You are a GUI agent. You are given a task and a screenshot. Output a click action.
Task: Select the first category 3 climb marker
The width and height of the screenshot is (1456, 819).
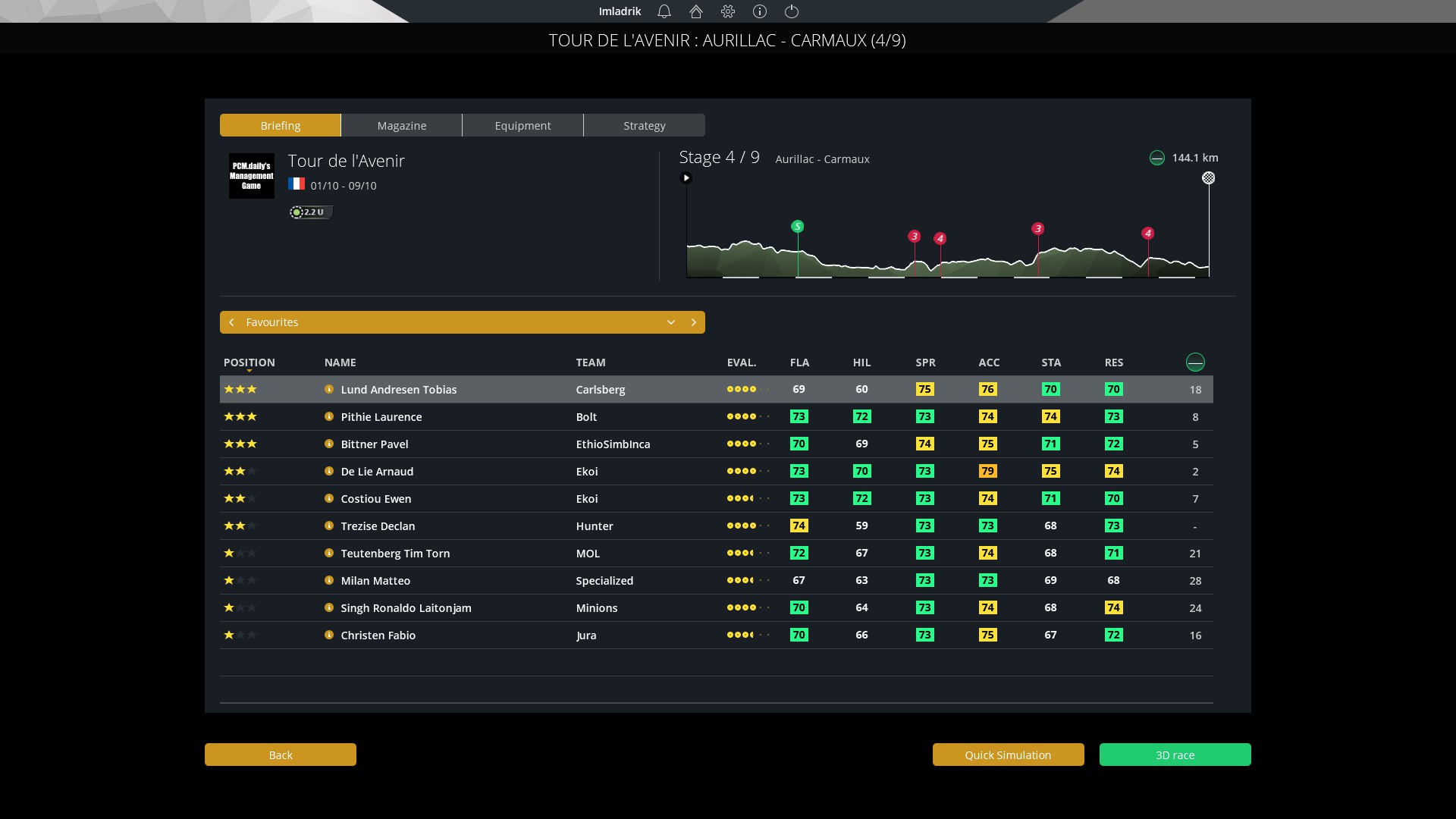coord(915,236)
